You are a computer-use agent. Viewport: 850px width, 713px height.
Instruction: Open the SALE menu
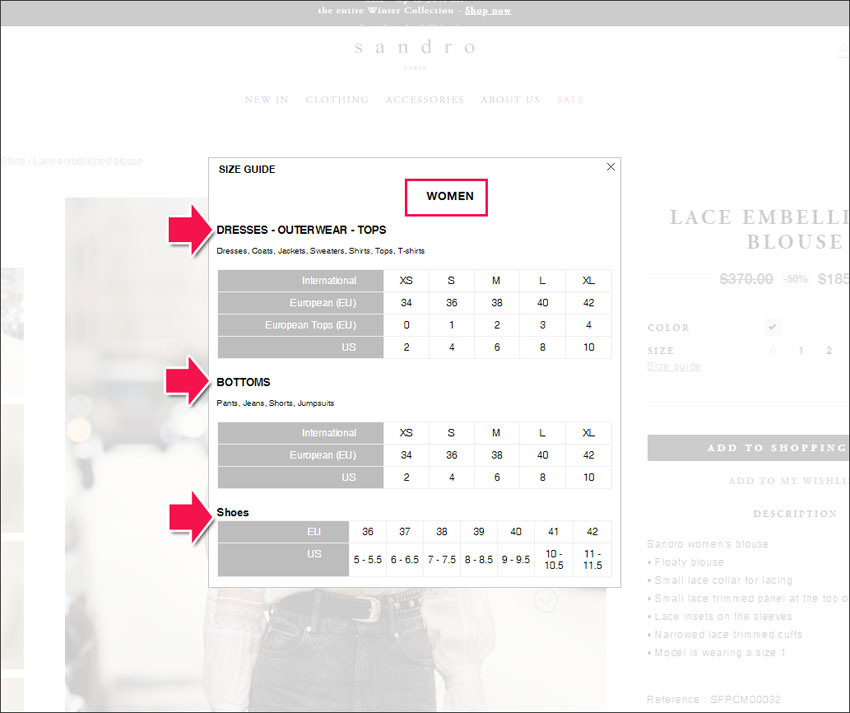coord(570,100)
